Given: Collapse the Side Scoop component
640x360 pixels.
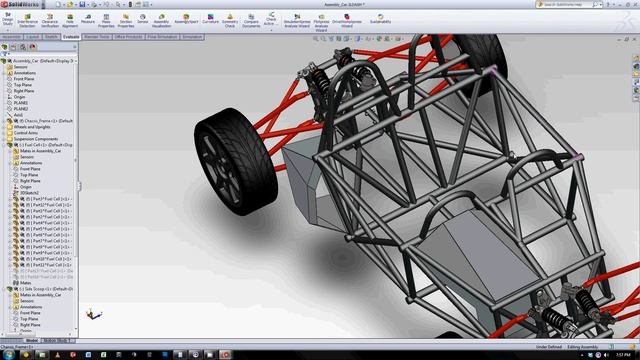Looking at the screenshot, I should (4, 289).
